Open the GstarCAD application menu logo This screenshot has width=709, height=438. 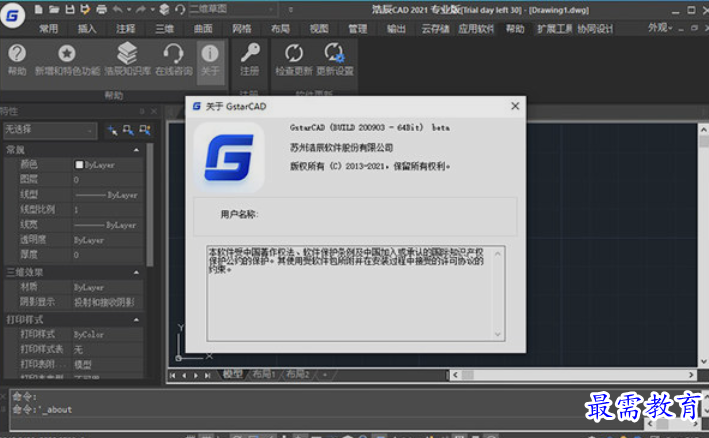[x=12, y=15]
